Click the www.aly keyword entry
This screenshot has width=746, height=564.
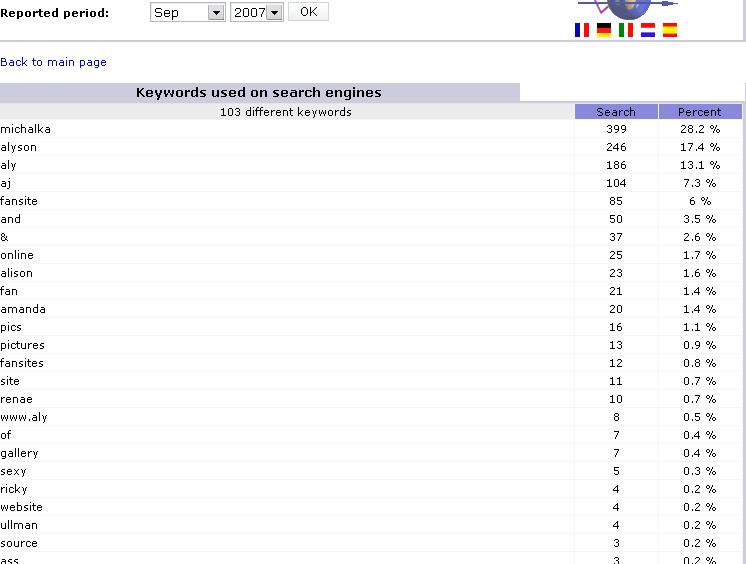coord(24,417)
